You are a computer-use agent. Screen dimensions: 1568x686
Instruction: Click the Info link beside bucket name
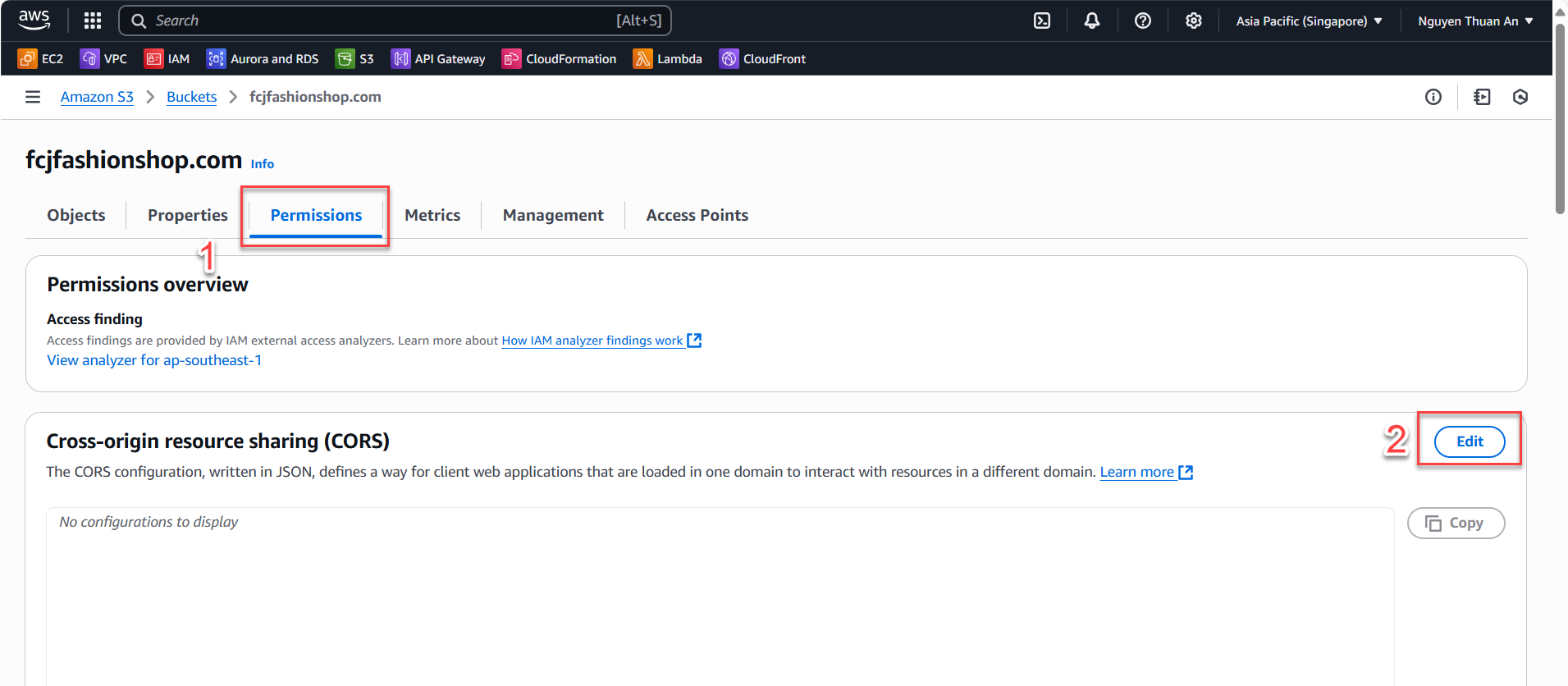(x=263, y=164)
